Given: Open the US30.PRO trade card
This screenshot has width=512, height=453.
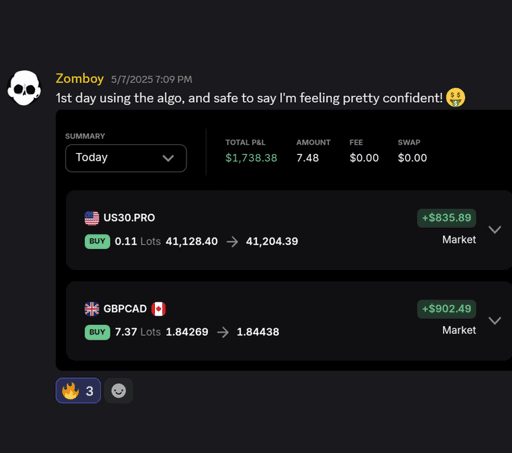Looking at the screenshot, I should click(289, 230).
